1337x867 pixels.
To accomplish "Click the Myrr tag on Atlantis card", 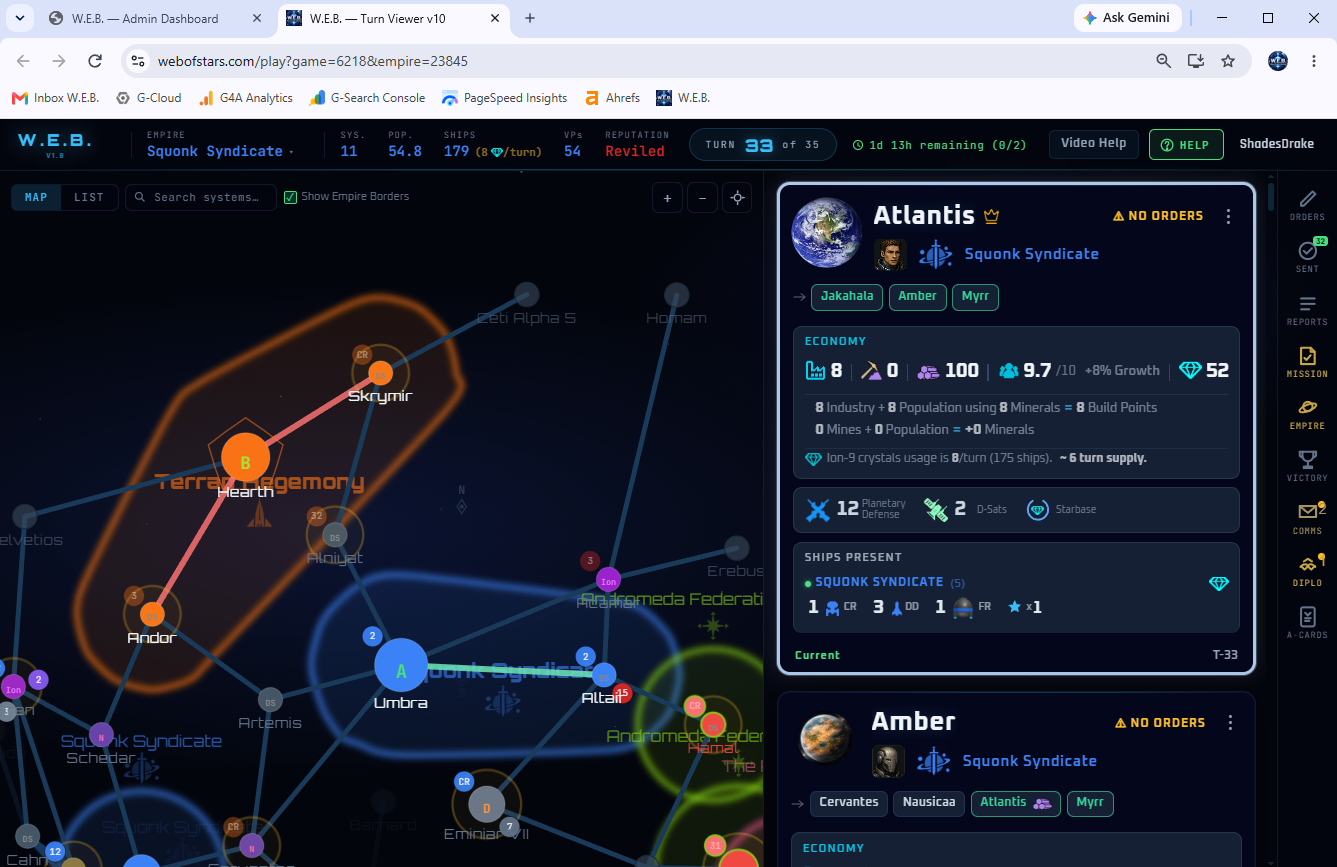I will (x=975, y=296).
